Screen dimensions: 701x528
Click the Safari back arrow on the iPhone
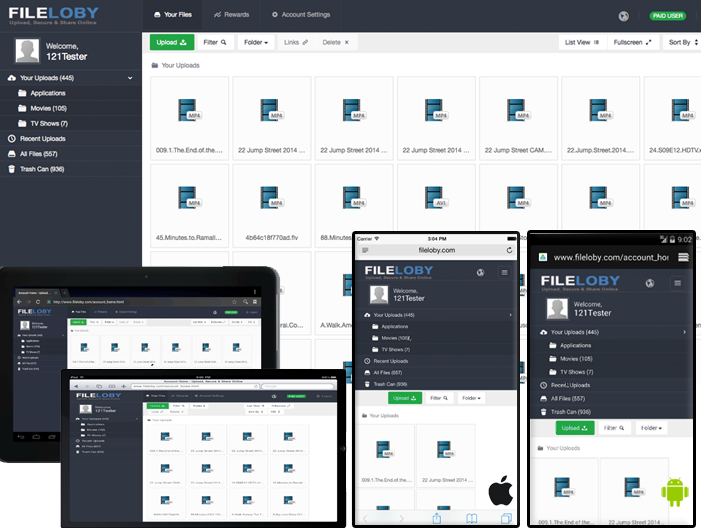click(365, 518)
